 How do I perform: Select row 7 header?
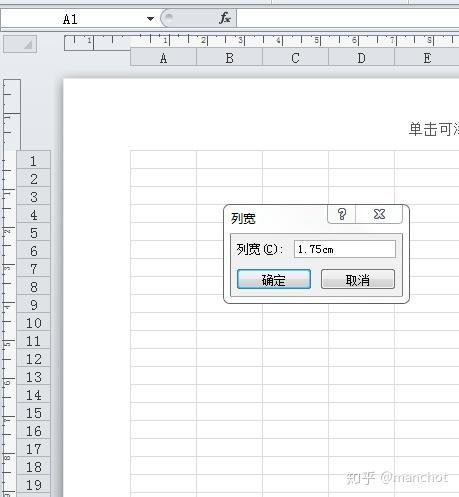coord(34,268)
